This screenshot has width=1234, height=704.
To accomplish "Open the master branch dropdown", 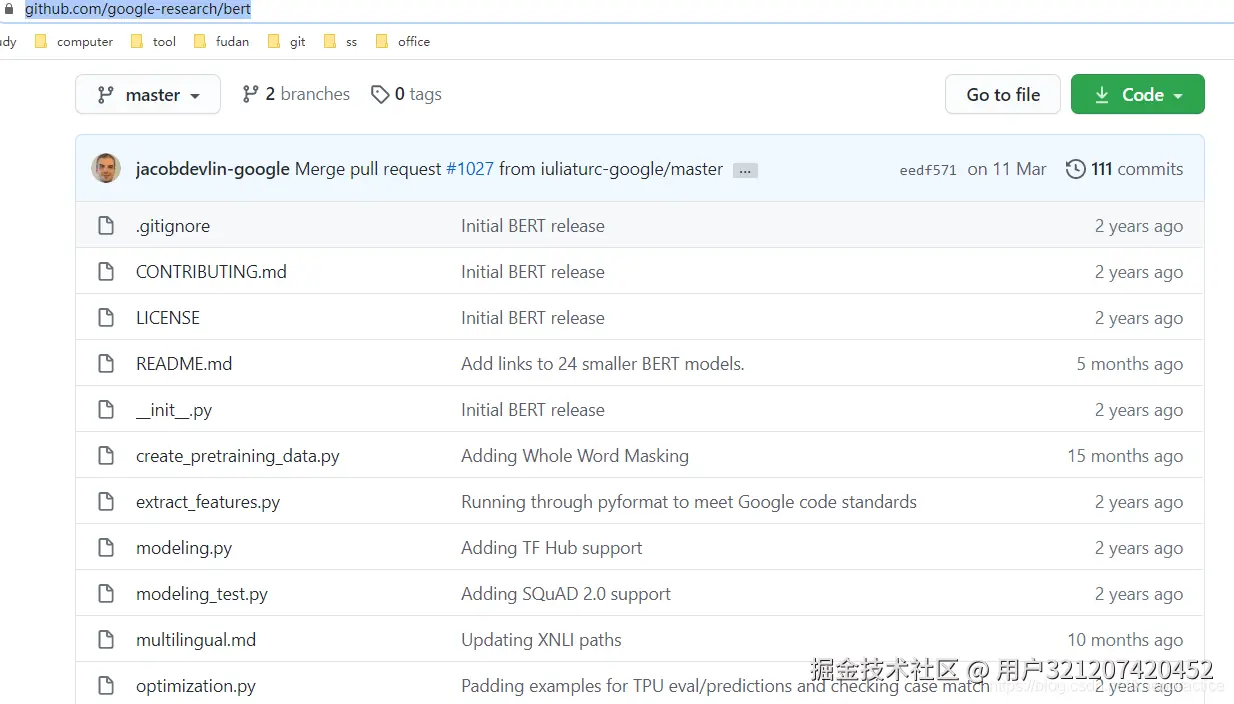I will click(x=148, y=95).
